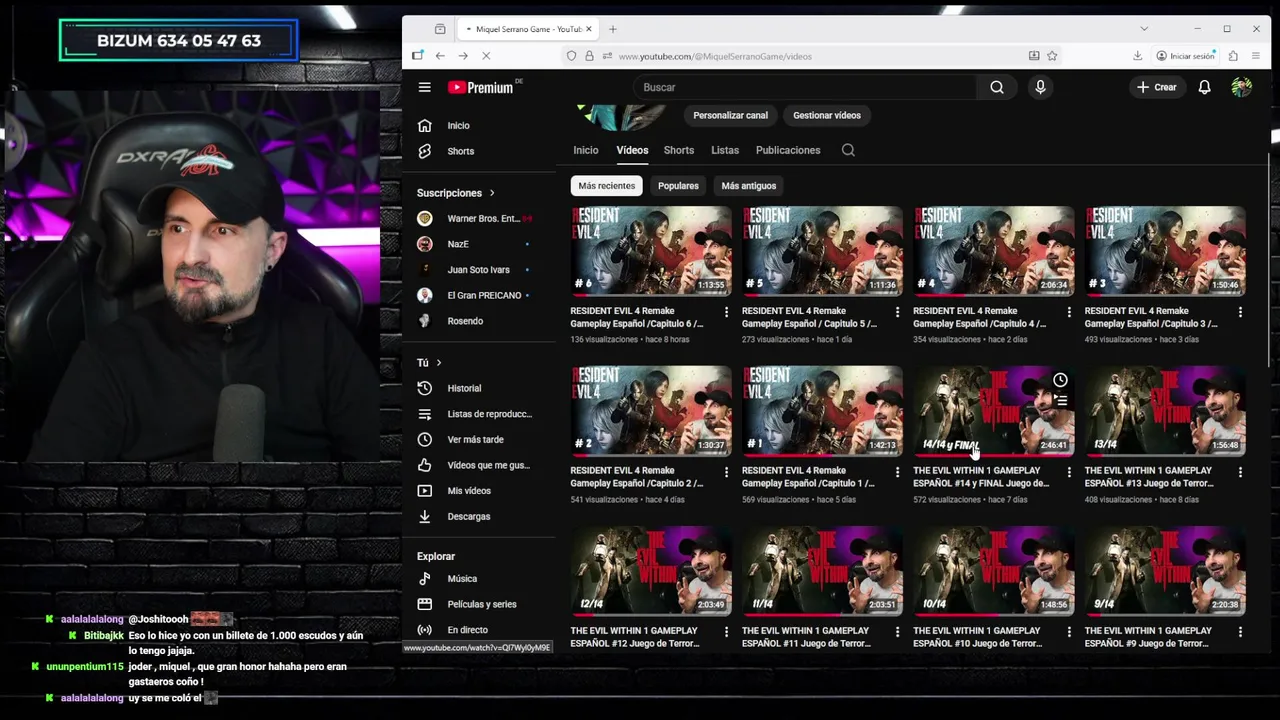This screenshot has width=1280, height=720.
Task: Open a new browser tab
Action: [613, 29]
